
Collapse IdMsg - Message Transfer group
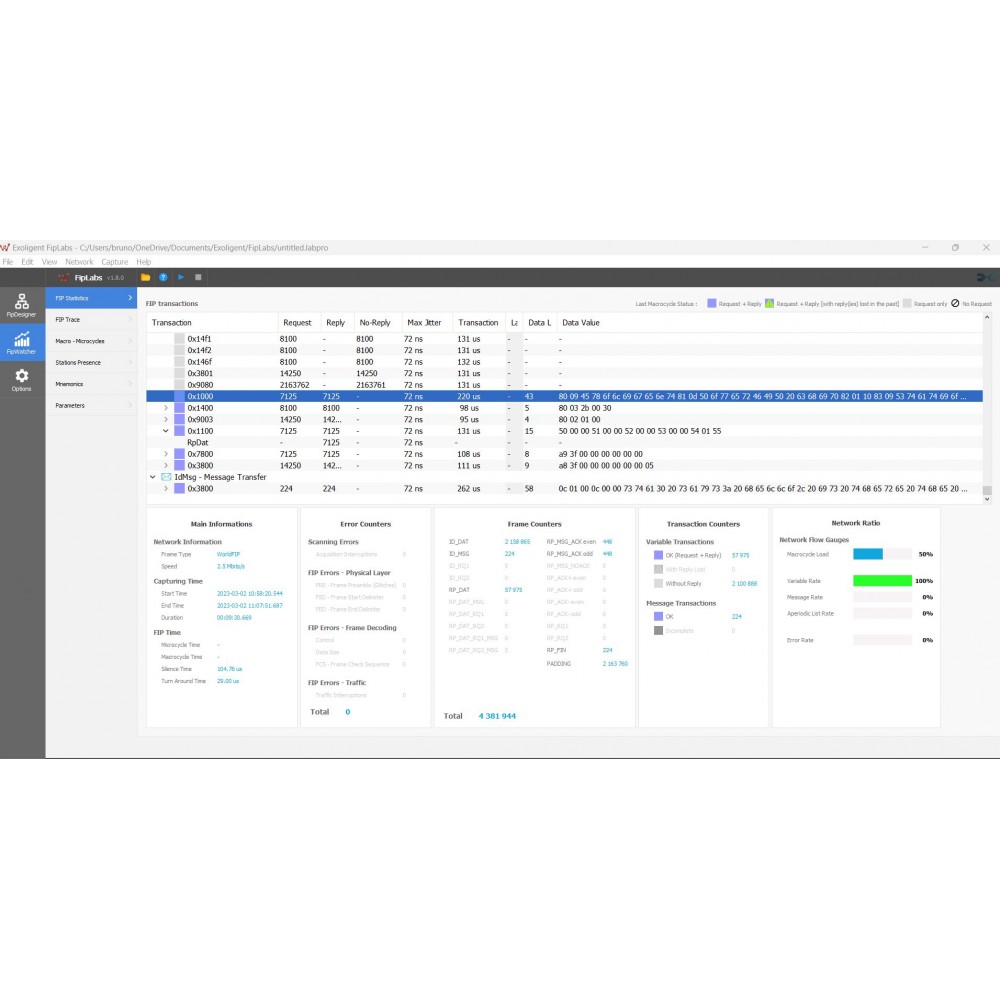152,477
